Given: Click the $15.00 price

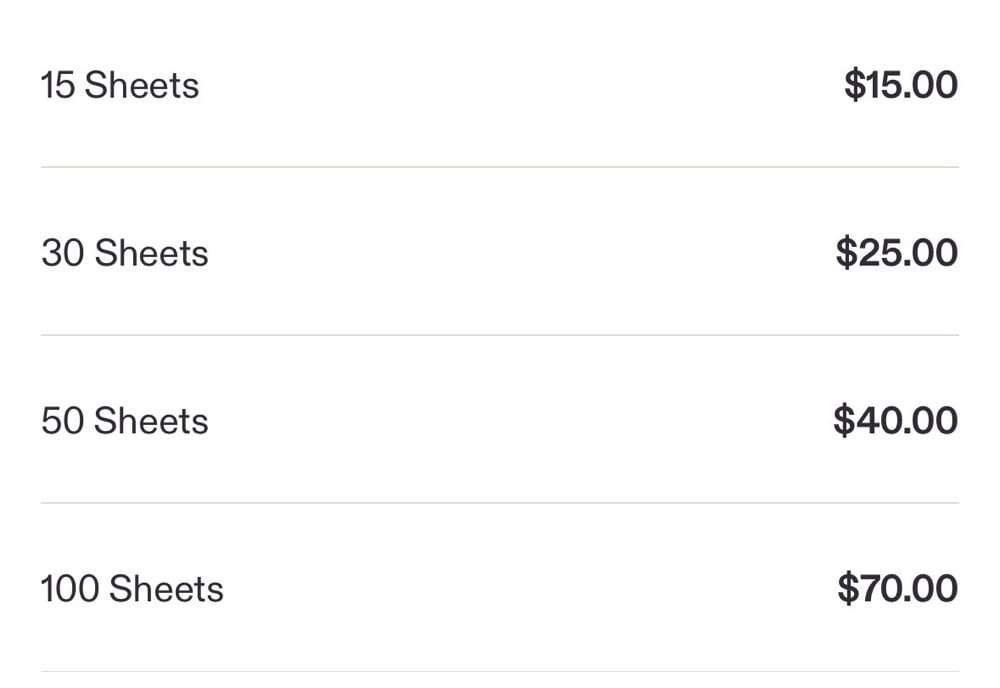Looking at the screenshot, I should click(x=901, y=86).
